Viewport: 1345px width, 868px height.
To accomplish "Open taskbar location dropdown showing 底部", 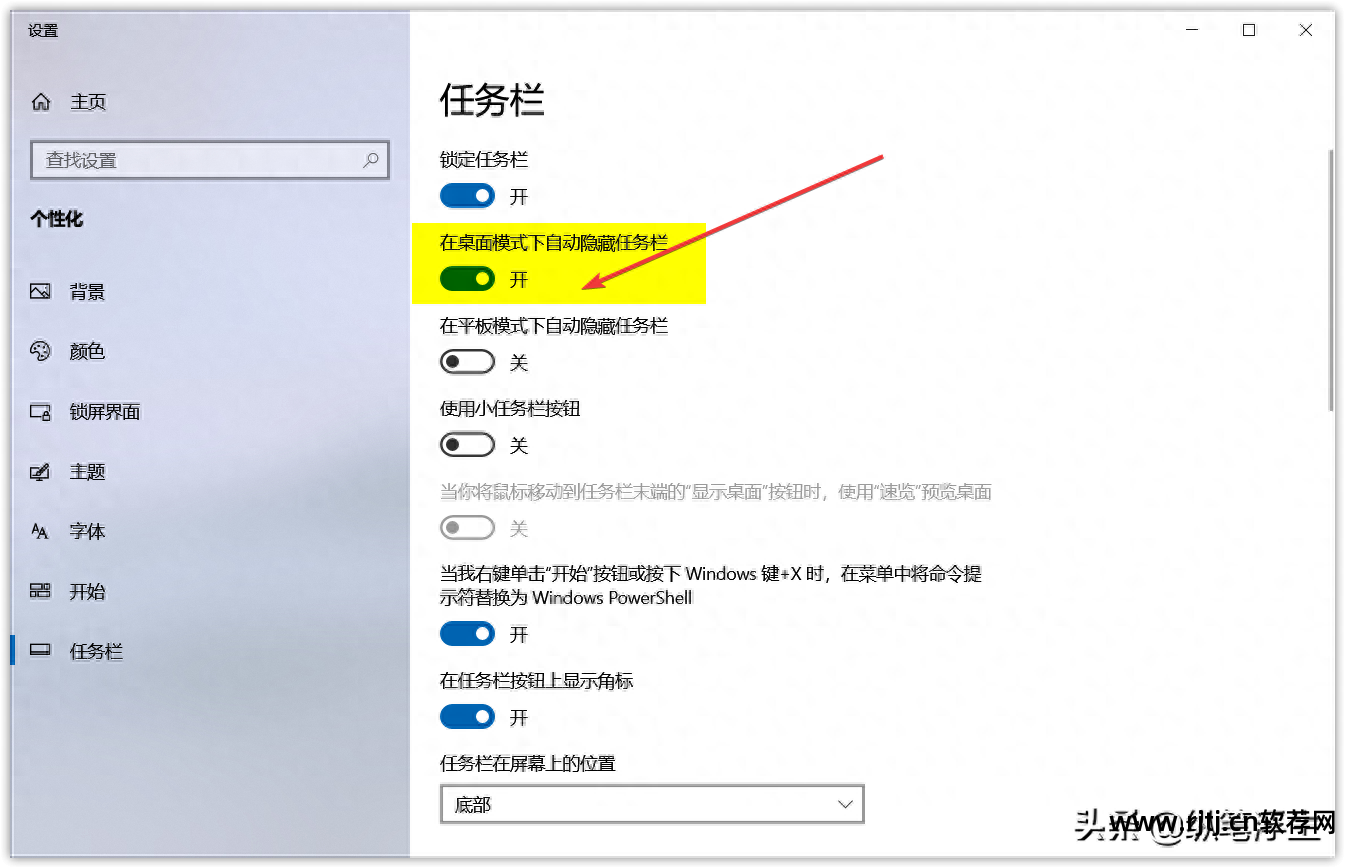I will (x=652, y=804).
